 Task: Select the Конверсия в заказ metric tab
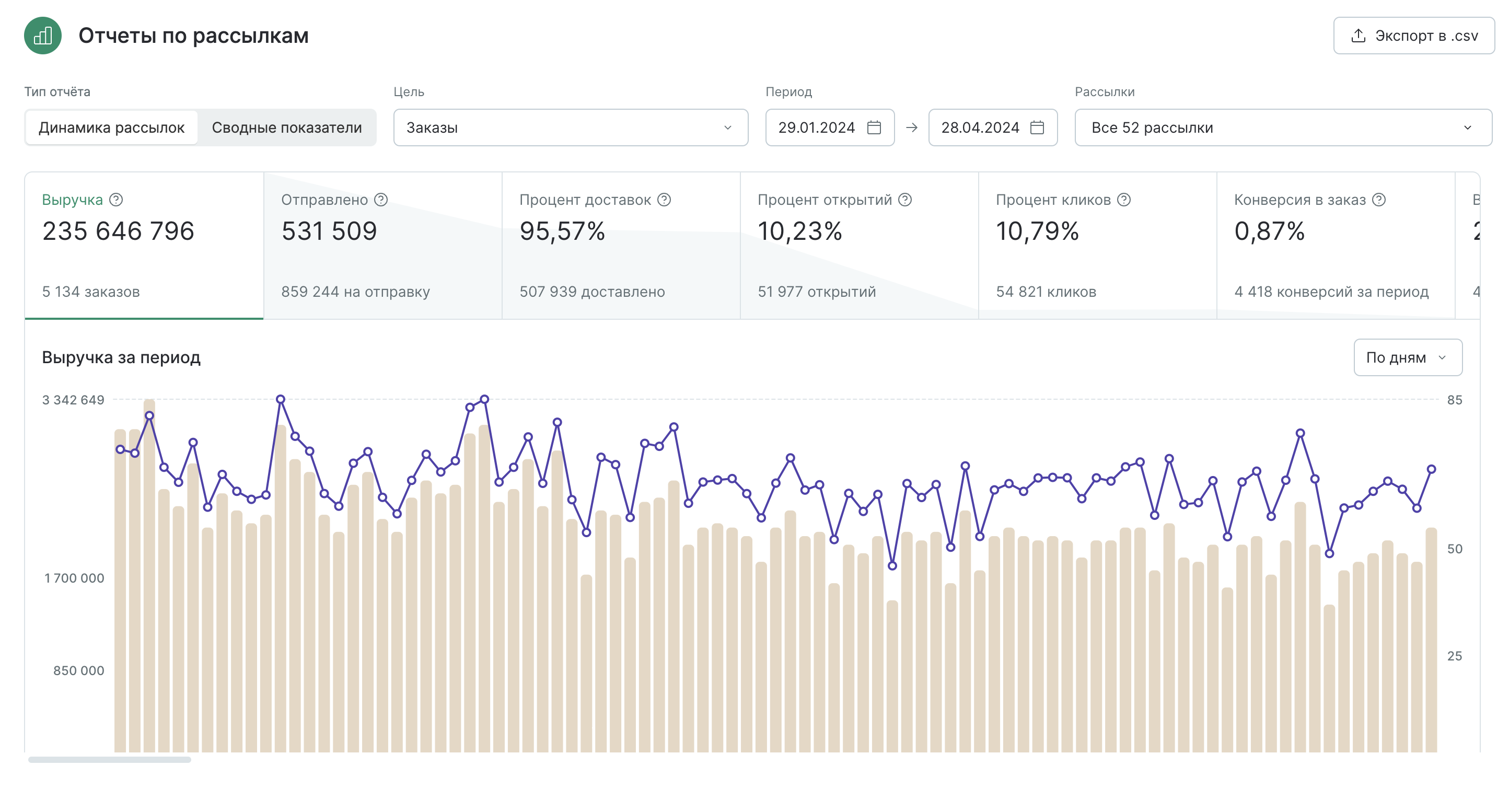tap(1336, 246)
